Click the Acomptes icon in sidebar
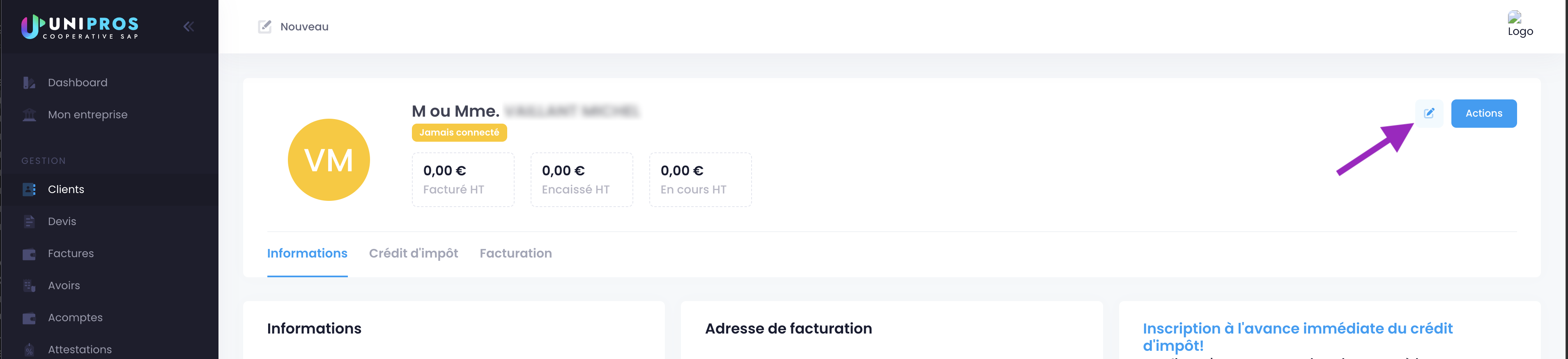 pyautogui.click(x=29, y=318)
